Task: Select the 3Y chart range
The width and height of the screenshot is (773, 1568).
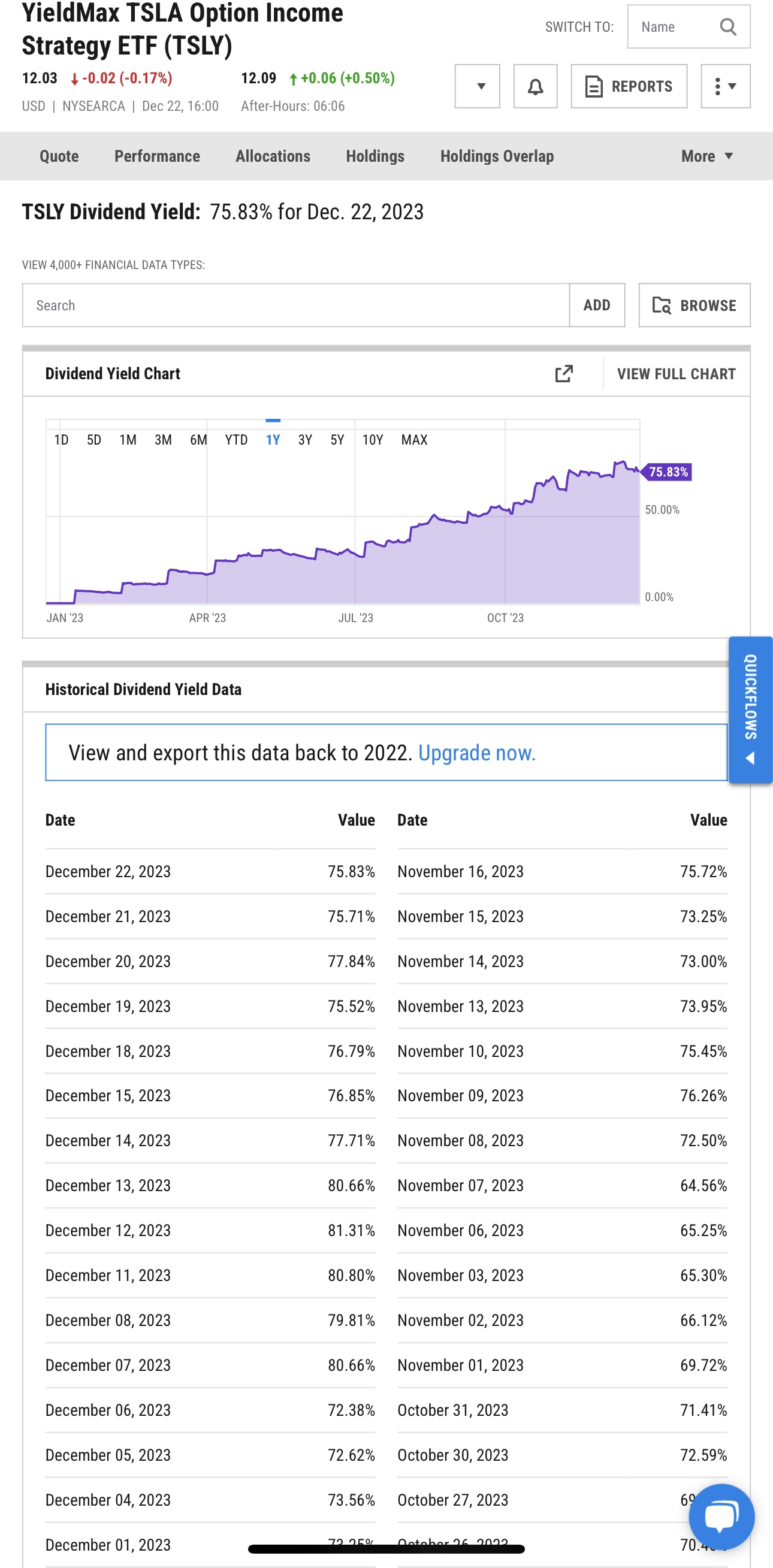Action: coord(305,440)
